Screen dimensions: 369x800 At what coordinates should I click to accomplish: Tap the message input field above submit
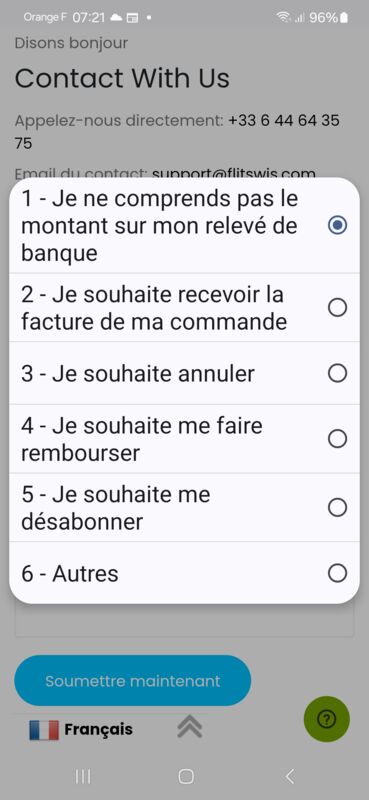[184, 620]
